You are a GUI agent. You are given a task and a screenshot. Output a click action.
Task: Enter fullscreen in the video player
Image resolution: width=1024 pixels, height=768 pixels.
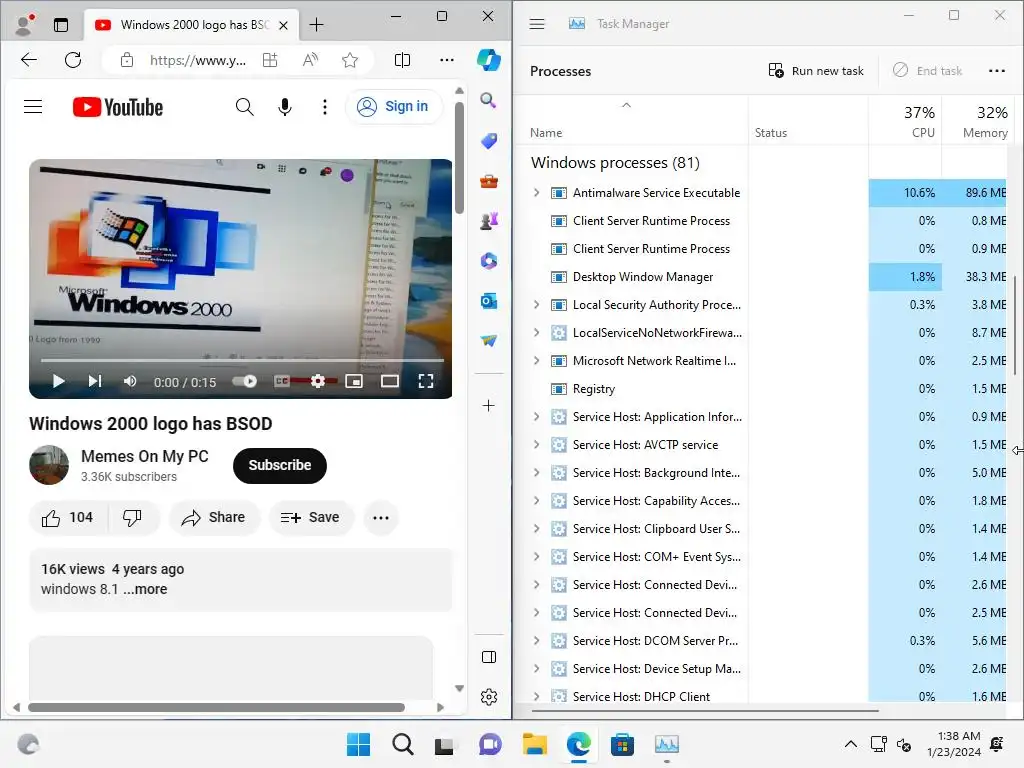(426, 381)
